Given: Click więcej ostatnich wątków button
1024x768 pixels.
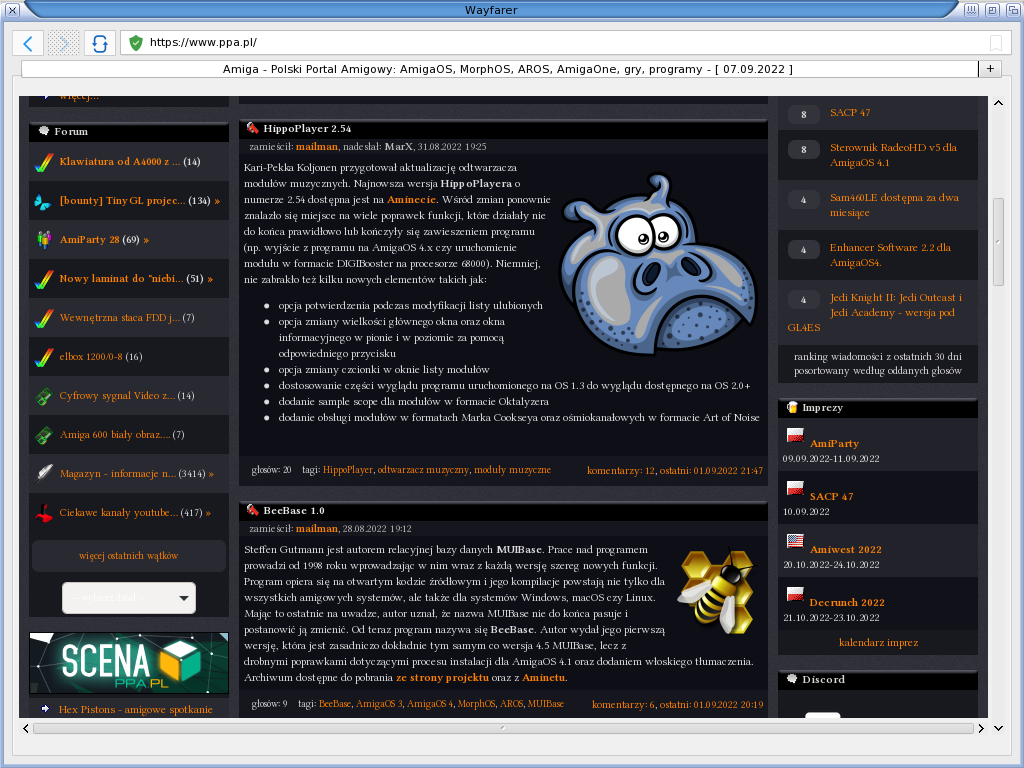Looking at the screenshot, I should point(129,556).
